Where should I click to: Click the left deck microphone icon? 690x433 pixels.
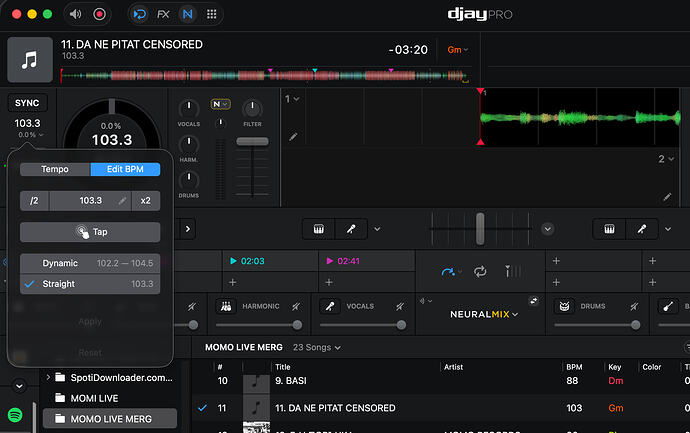coord(351,229)
